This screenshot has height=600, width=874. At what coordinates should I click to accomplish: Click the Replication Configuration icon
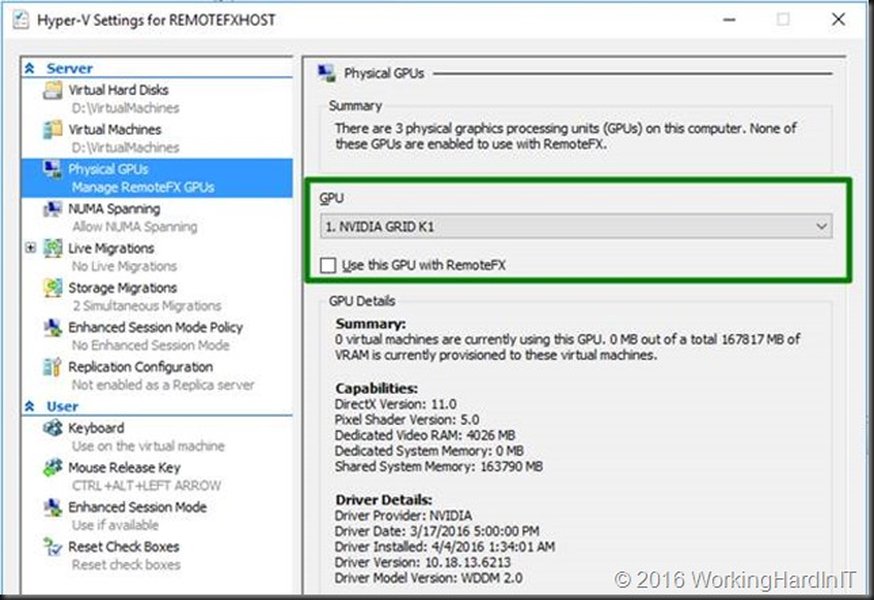(x=49, y=368)
